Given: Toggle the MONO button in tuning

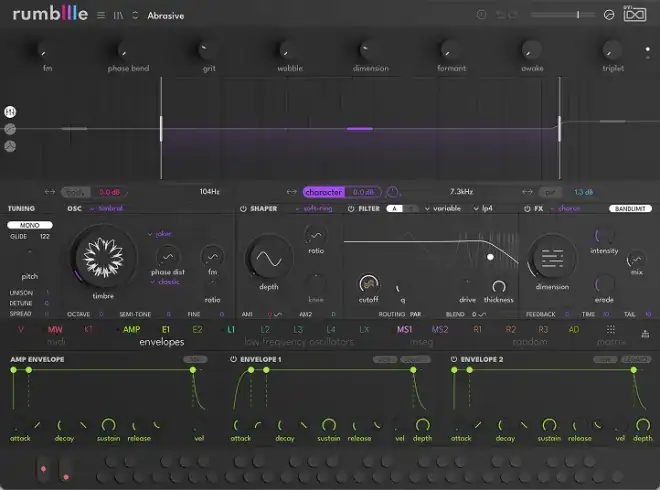Looking at the screenshot, I should pos(29,225).
